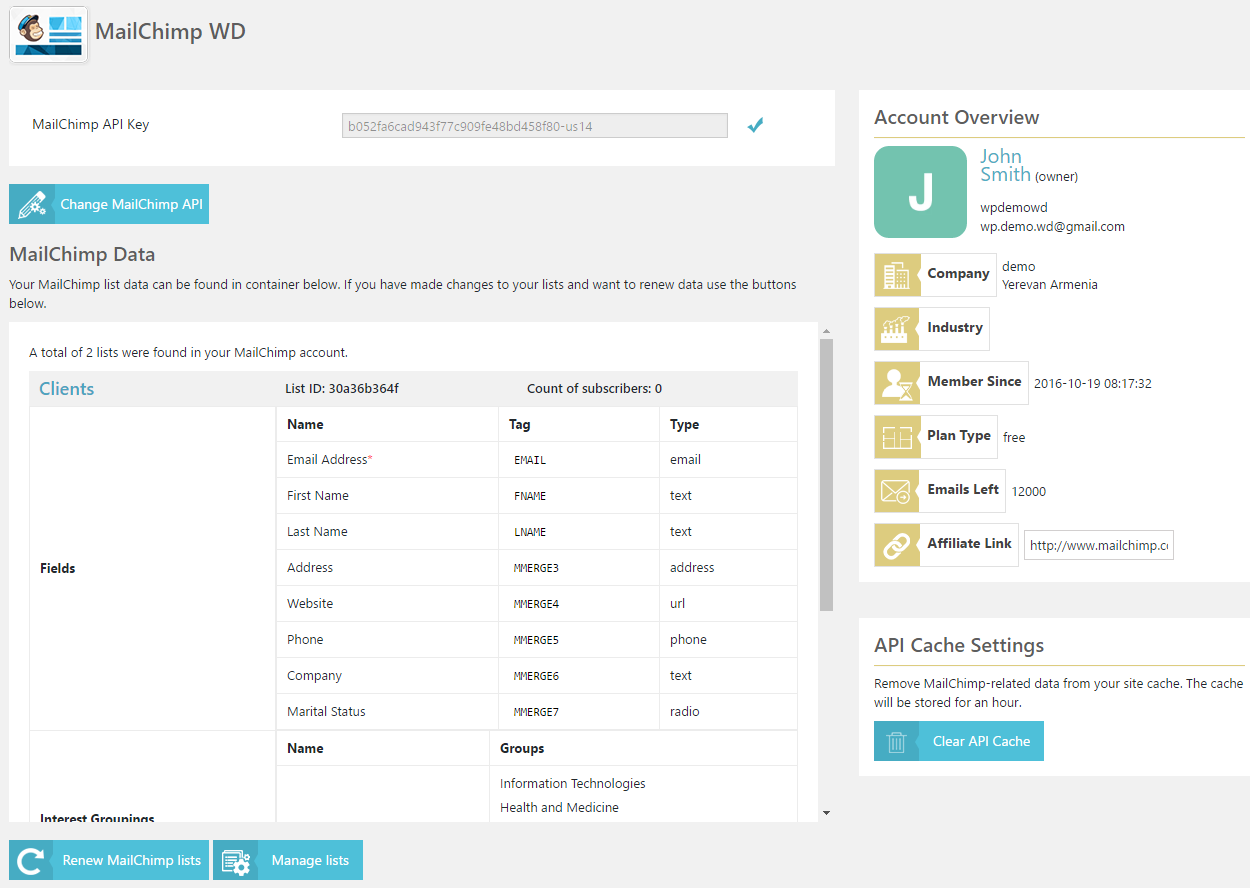The height and width of the screenshot is (888, 1250).
Task: Click the Emails Left envelope icon
Action: coord(896,490)
